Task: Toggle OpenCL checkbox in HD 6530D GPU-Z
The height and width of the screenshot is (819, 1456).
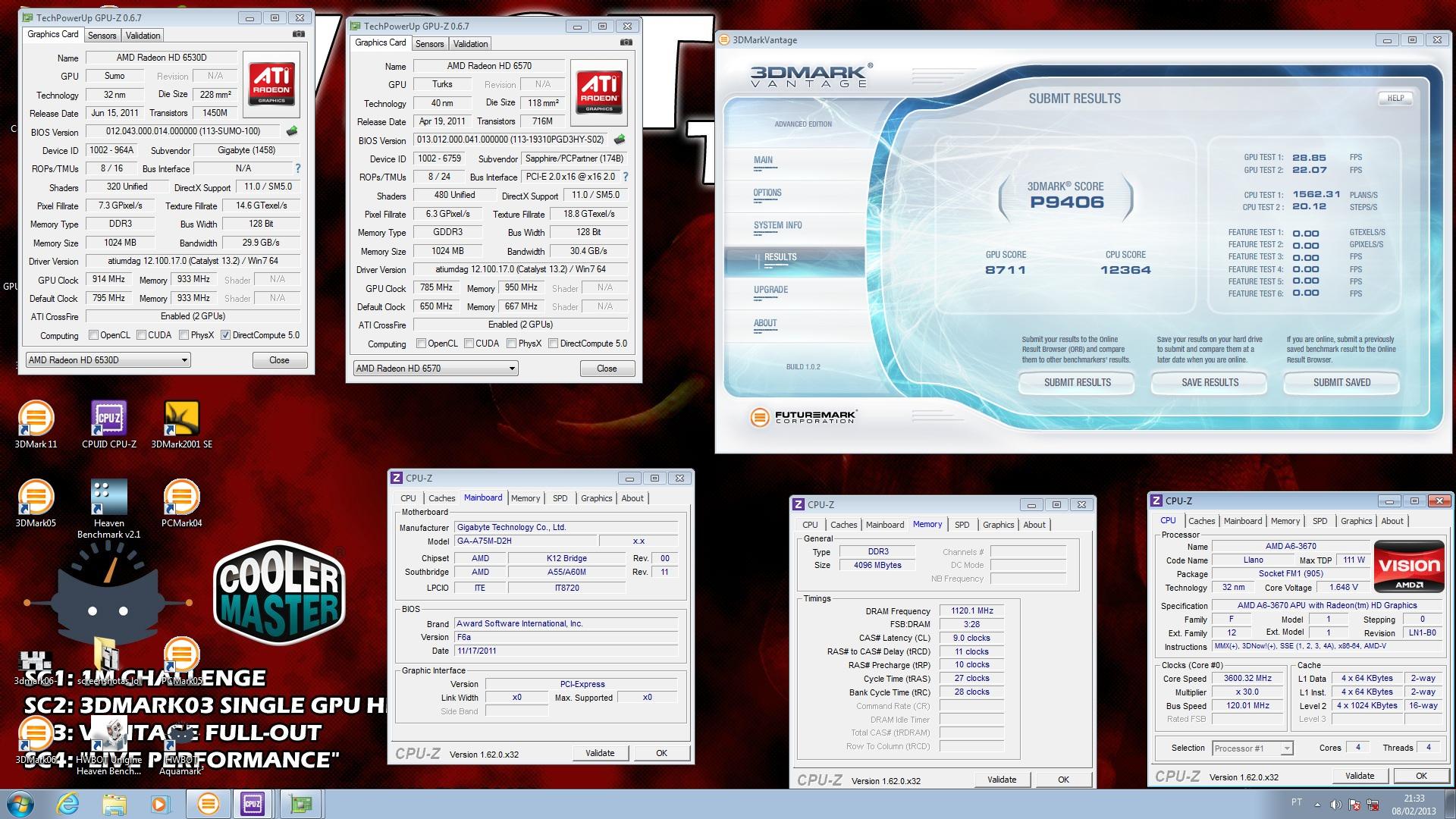Action: tap(94, 334)
